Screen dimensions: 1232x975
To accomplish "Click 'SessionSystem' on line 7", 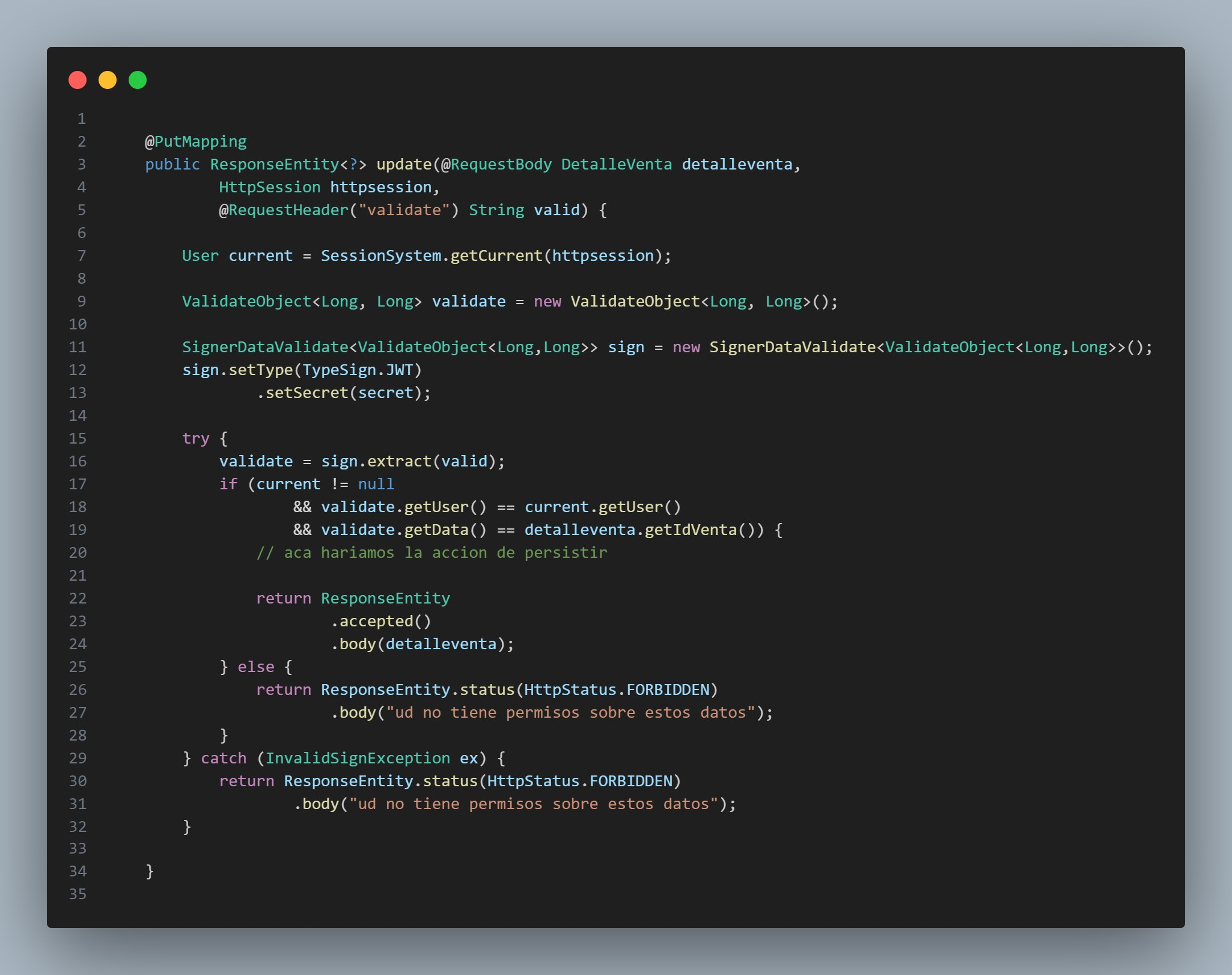I will click(x=381, y=256).
